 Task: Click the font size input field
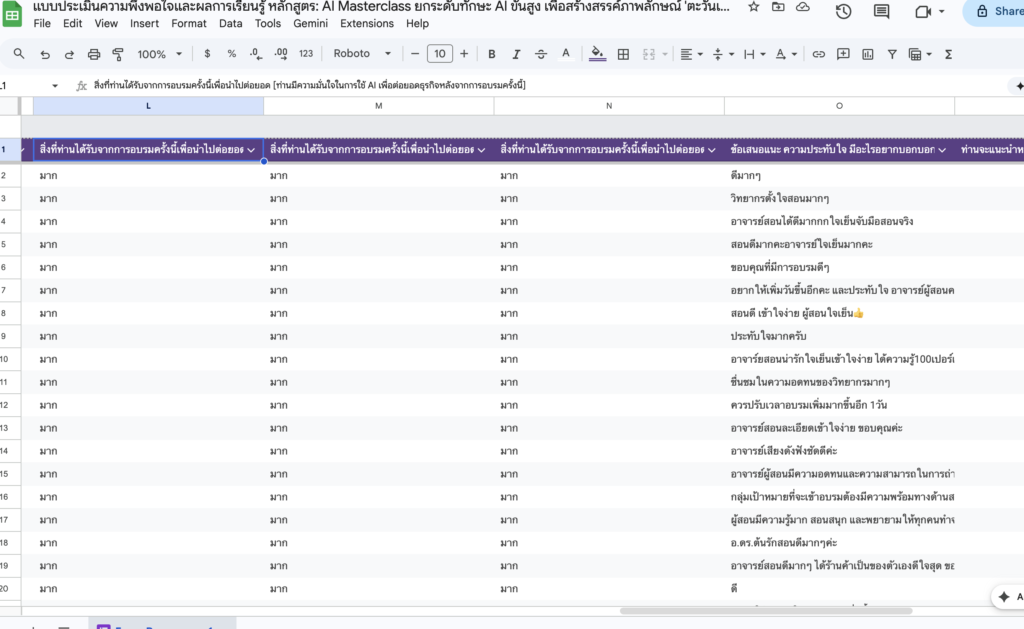pos(440,54)
